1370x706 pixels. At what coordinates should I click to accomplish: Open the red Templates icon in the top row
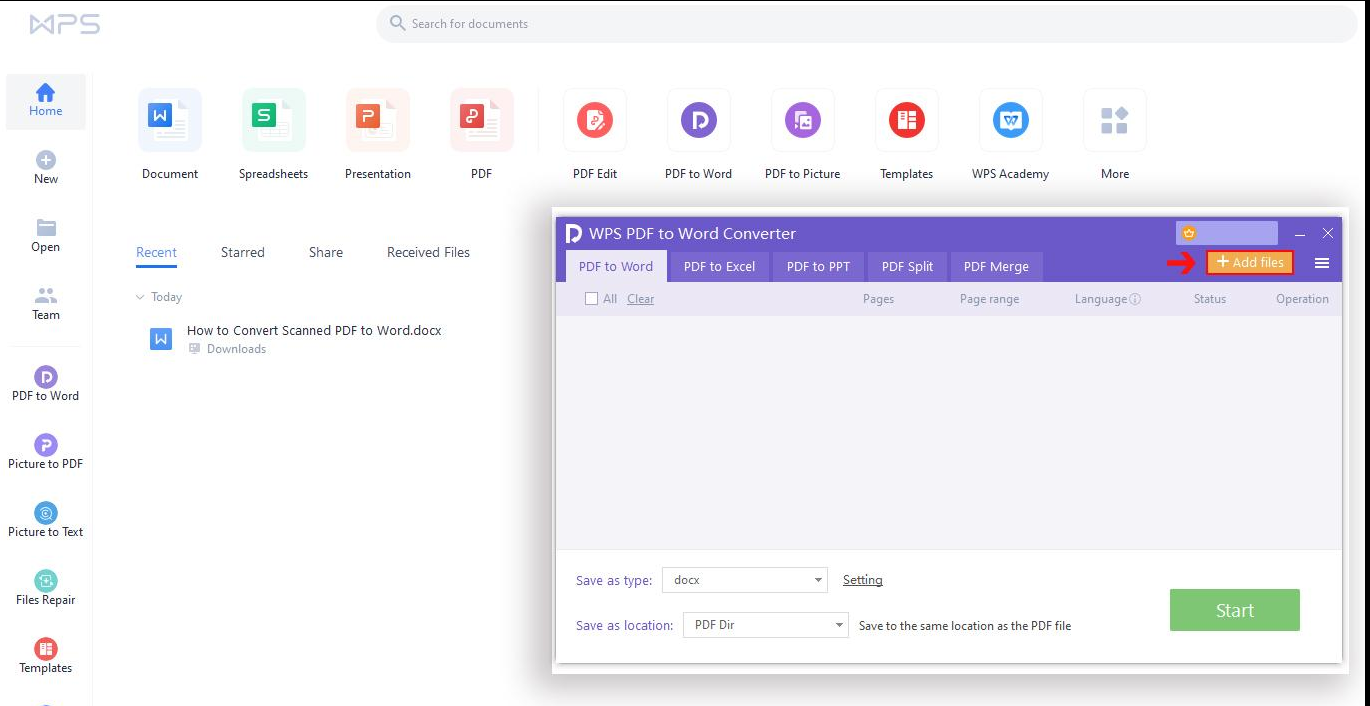click(x=907, y=121)
